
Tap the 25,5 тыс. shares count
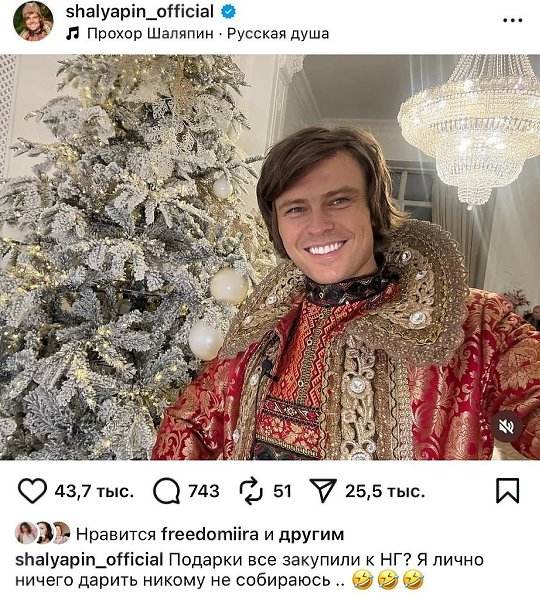[x=385, y=491]
